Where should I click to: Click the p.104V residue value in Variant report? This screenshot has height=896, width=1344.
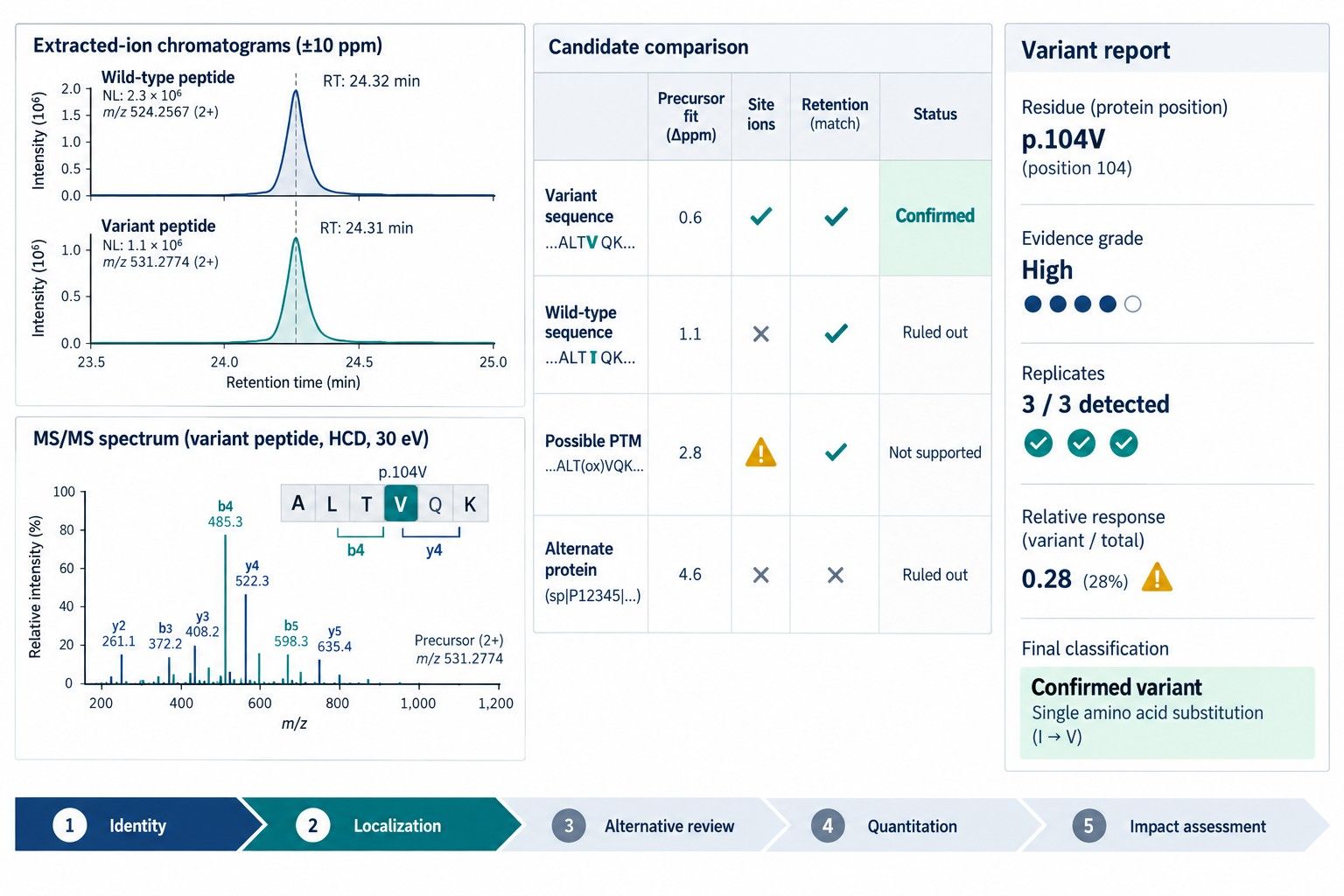[1063, 139]
